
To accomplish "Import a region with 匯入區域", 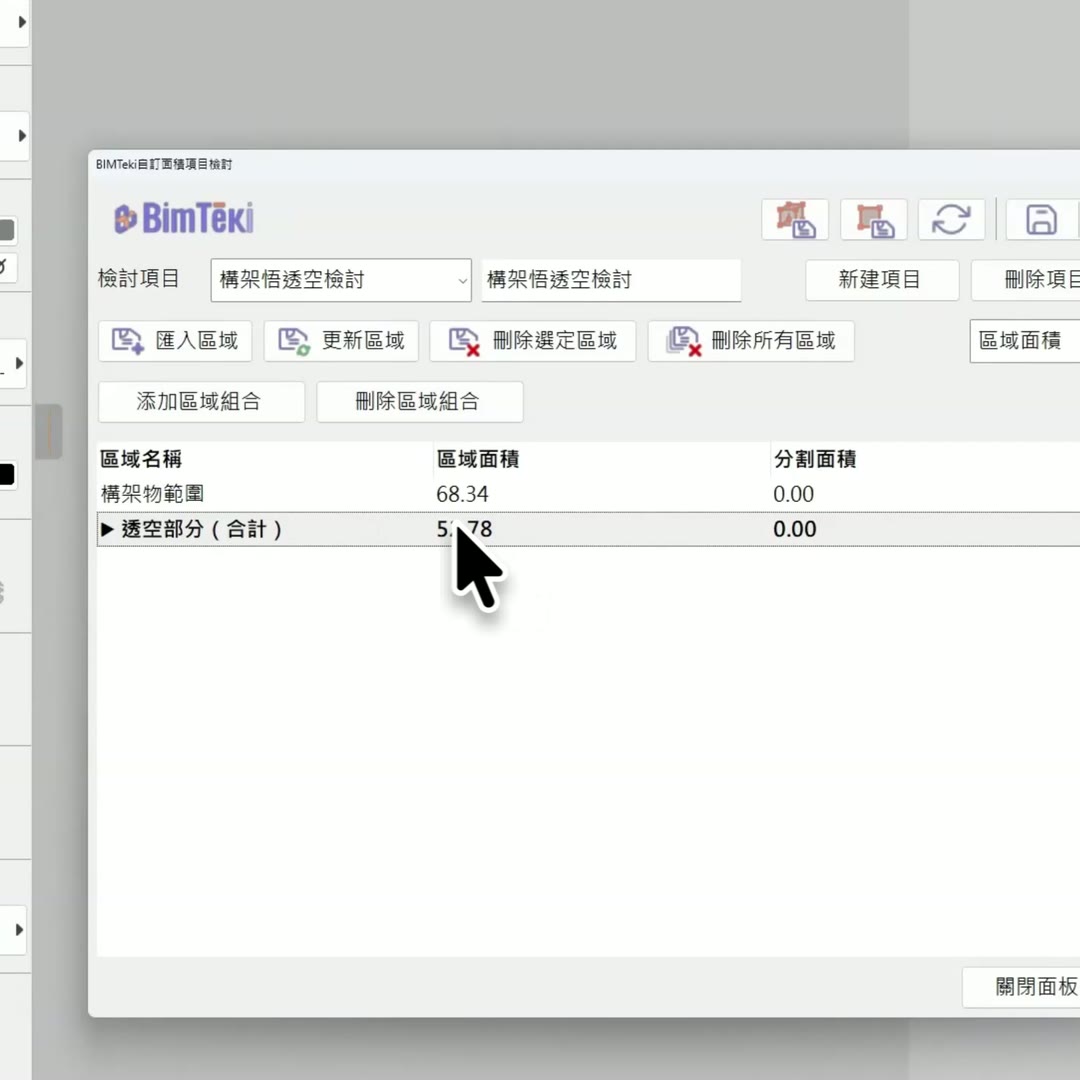I will click(175, 341).
